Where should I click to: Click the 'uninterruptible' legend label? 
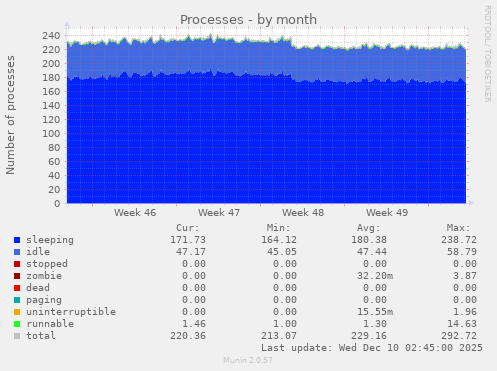point(71,312)
